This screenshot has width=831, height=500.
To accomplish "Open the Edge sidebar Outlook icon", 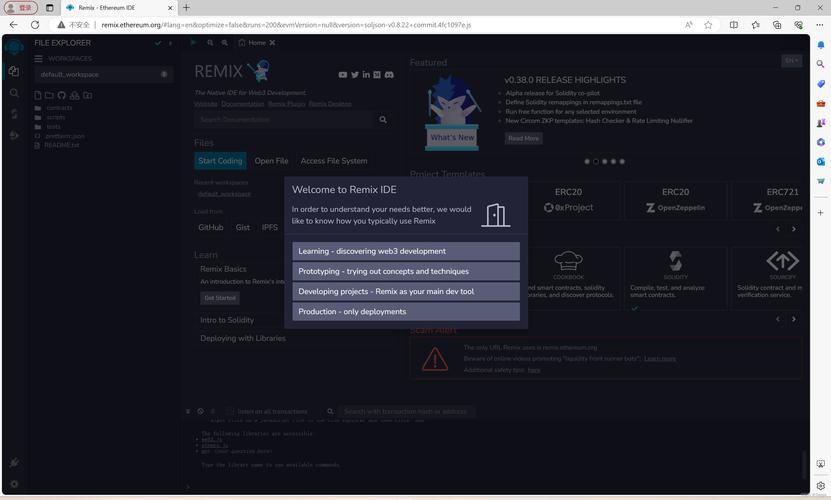I will pyautogui.click(x=820, y=161).
